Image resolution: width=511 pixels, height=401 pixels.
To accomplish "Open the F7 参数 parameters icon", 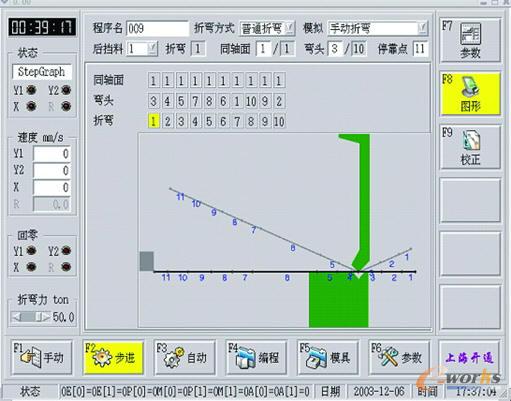I will tap(470, 40).
